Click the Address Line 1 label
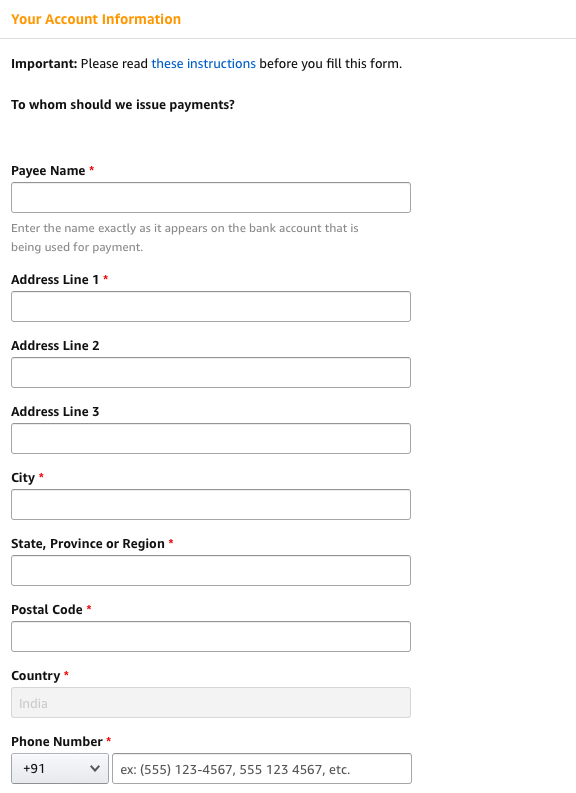Screen dimensions: 576x793 (x=55, y=280)
